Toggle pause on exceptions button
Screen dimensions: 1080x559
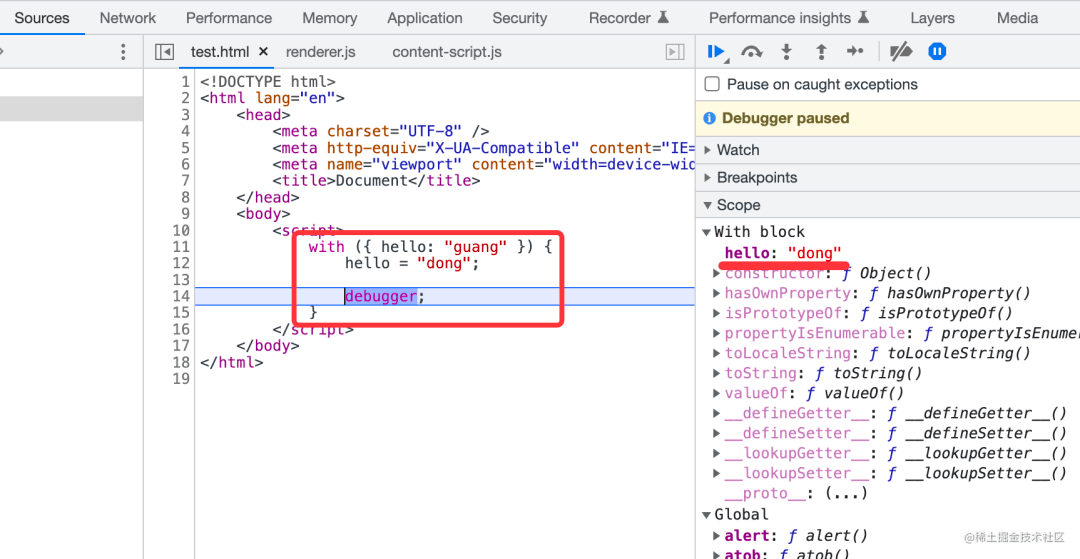[x=937, y=52]
